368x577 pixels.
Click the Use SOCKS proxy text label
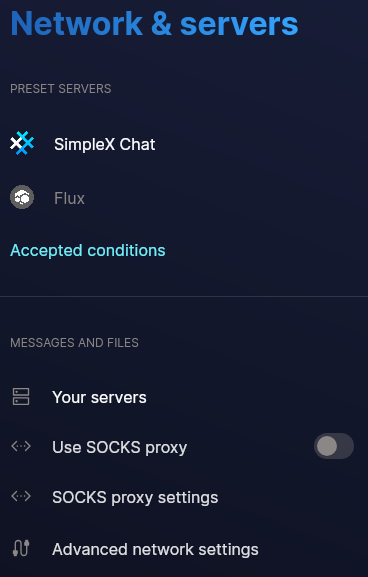tap(120, 447)
